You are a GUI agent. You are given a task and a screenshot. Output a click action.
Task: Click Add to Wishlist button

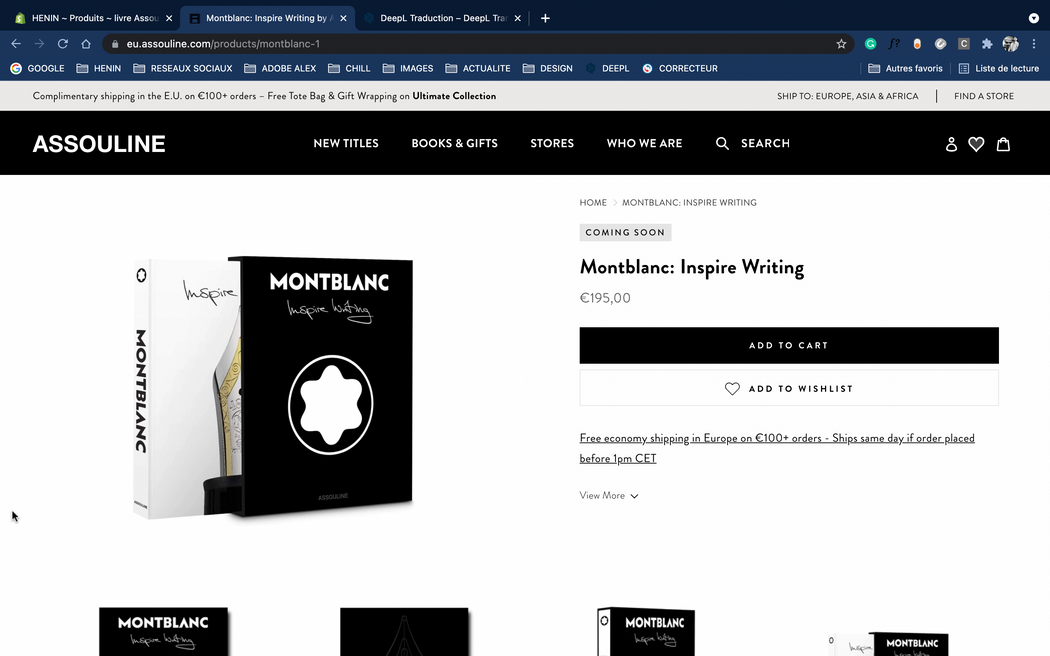pos(789,388)
